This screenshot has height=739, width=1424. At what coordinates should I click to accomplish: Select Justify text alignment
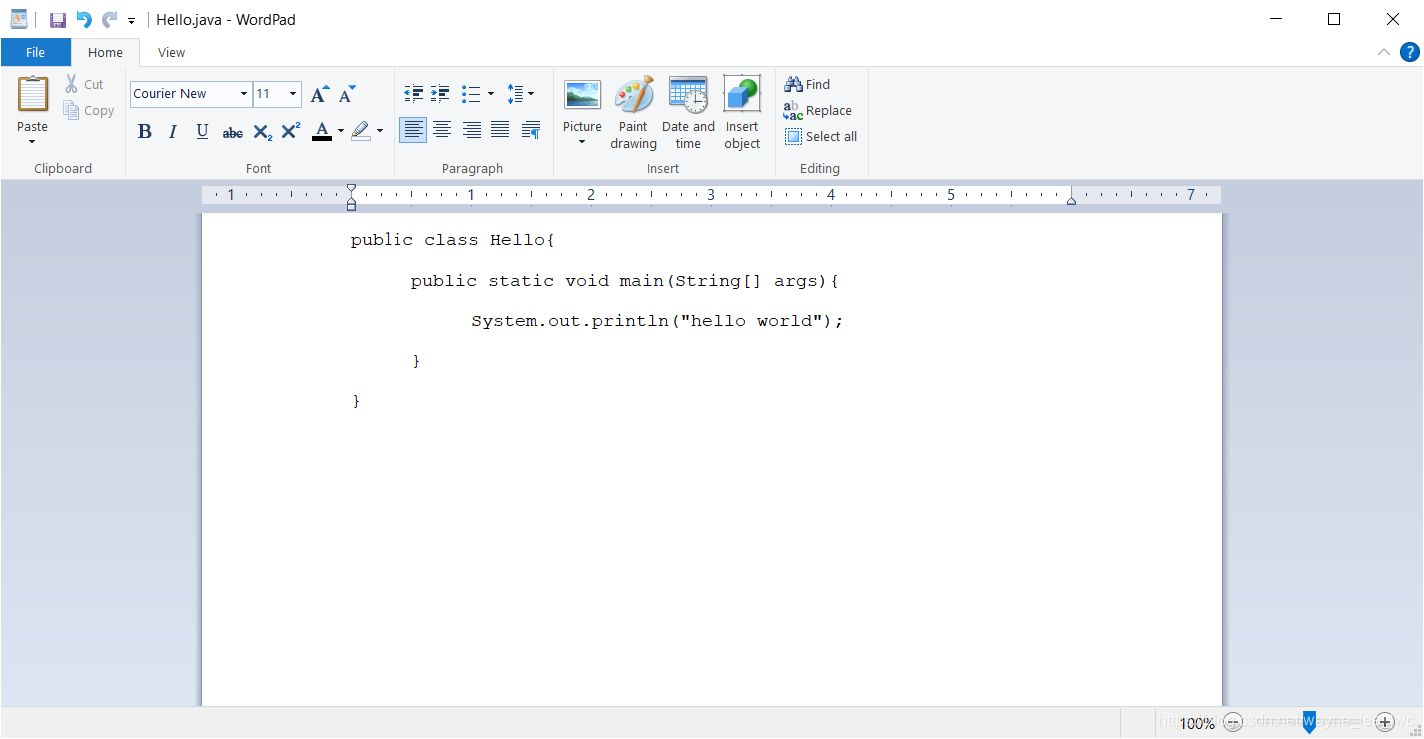[x=500, y=130]
